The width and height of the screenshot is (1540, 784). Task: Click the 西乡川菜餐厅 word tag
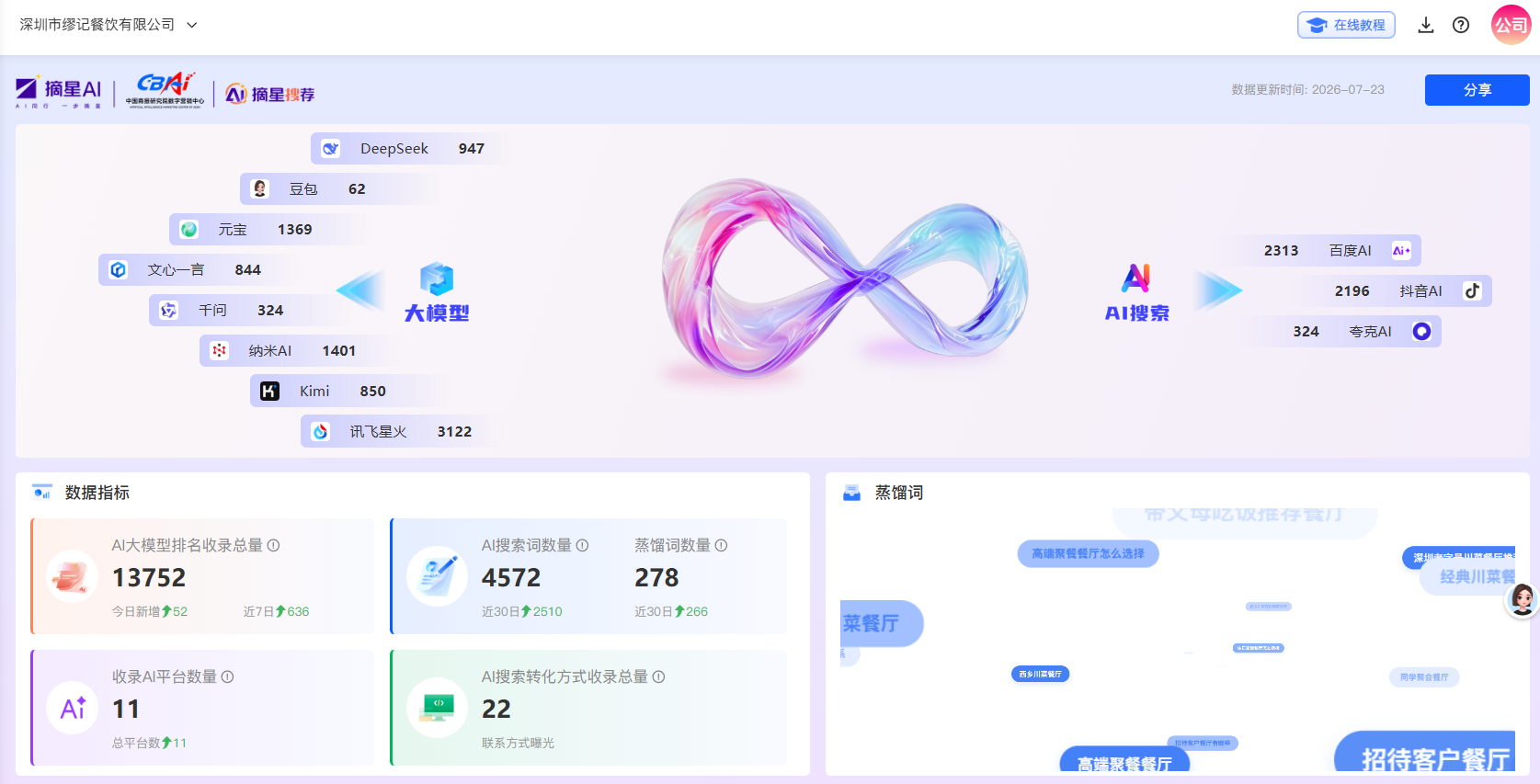tap(1040, 674)
